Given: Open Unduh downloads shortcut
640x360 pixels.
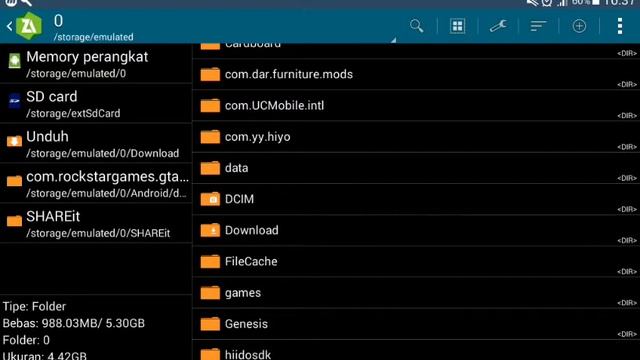Looking at the screenshot, I should 96,144.
